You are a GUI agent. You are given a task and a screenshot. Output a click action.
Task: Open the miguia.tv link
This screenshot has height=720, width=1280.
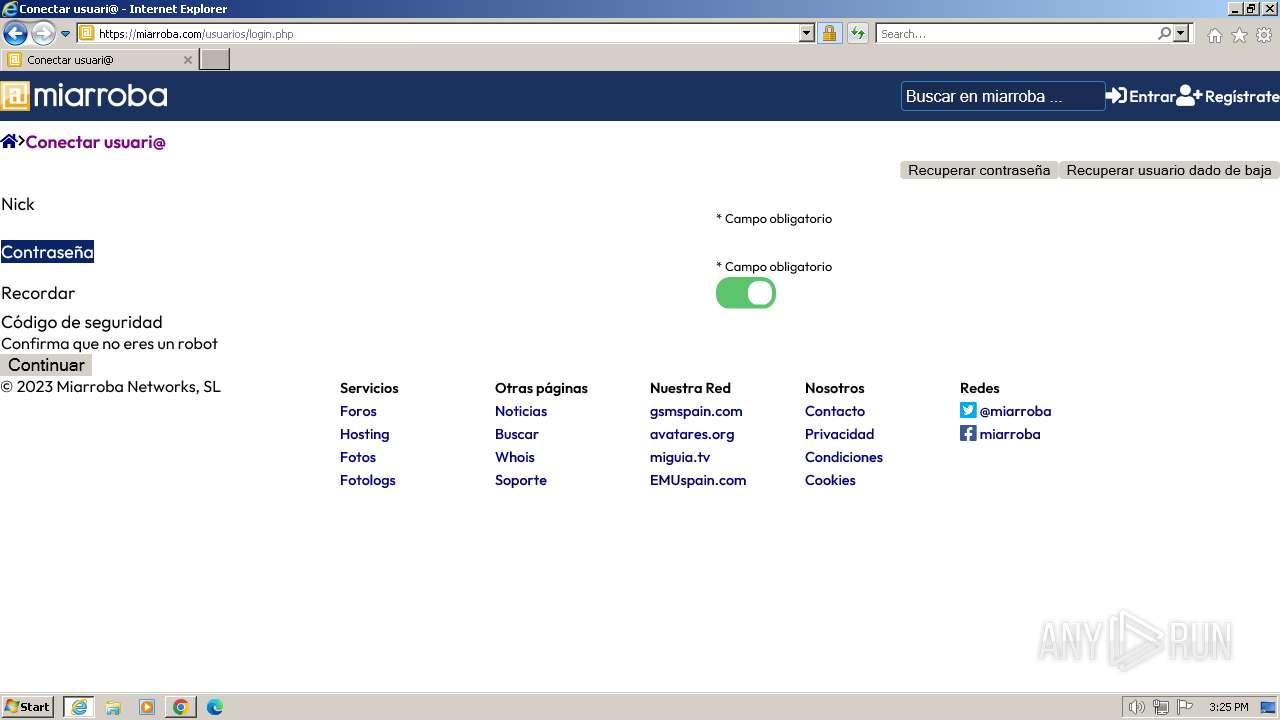(x=680, y=457)
